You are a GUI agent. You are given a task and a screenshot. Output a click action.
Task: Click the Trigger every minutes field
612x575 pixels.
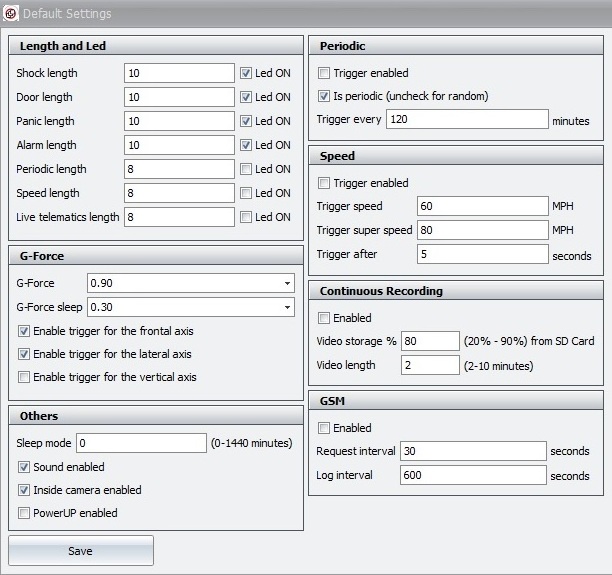click(466, 120)
